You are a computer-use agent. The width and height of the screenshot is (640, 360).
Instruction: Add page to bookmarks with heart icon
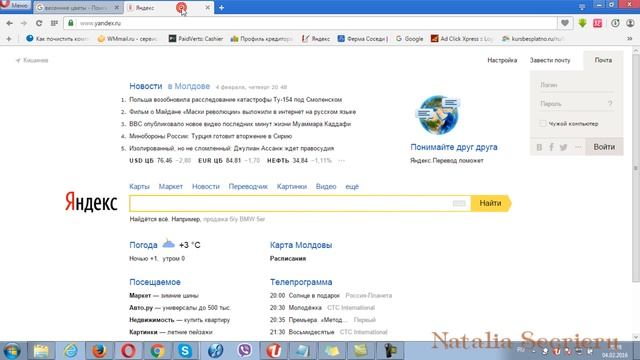click(x=565, y=23)
